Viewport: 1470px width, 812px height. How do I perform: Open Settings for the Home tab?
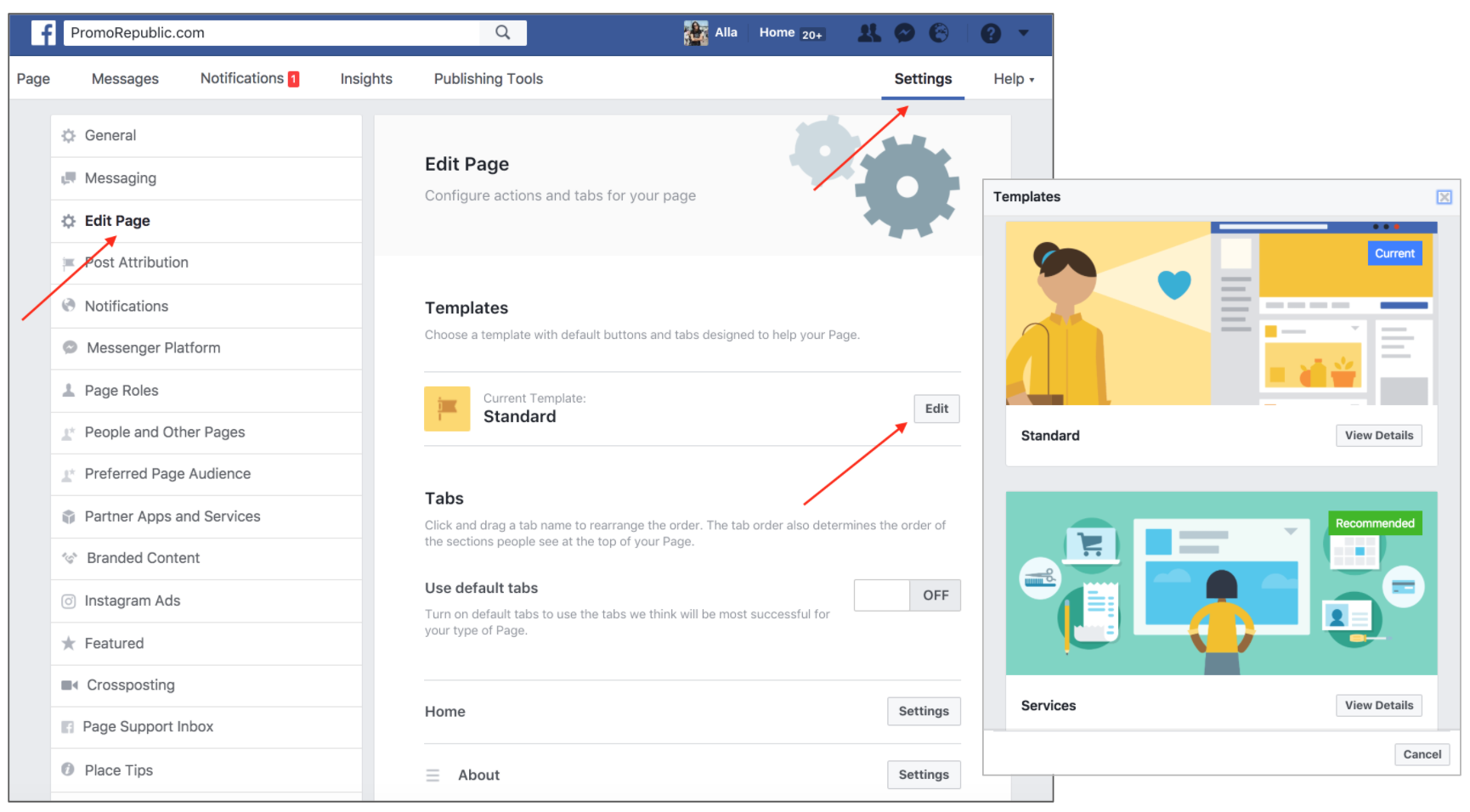[924, 711]
